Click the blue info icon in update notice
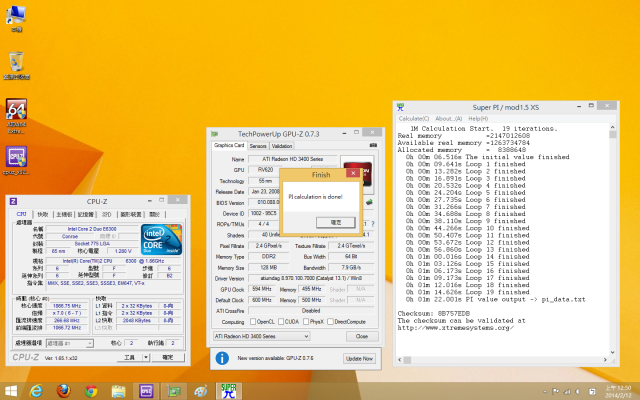This screenshot has width=640, height=400. point(222,358)
